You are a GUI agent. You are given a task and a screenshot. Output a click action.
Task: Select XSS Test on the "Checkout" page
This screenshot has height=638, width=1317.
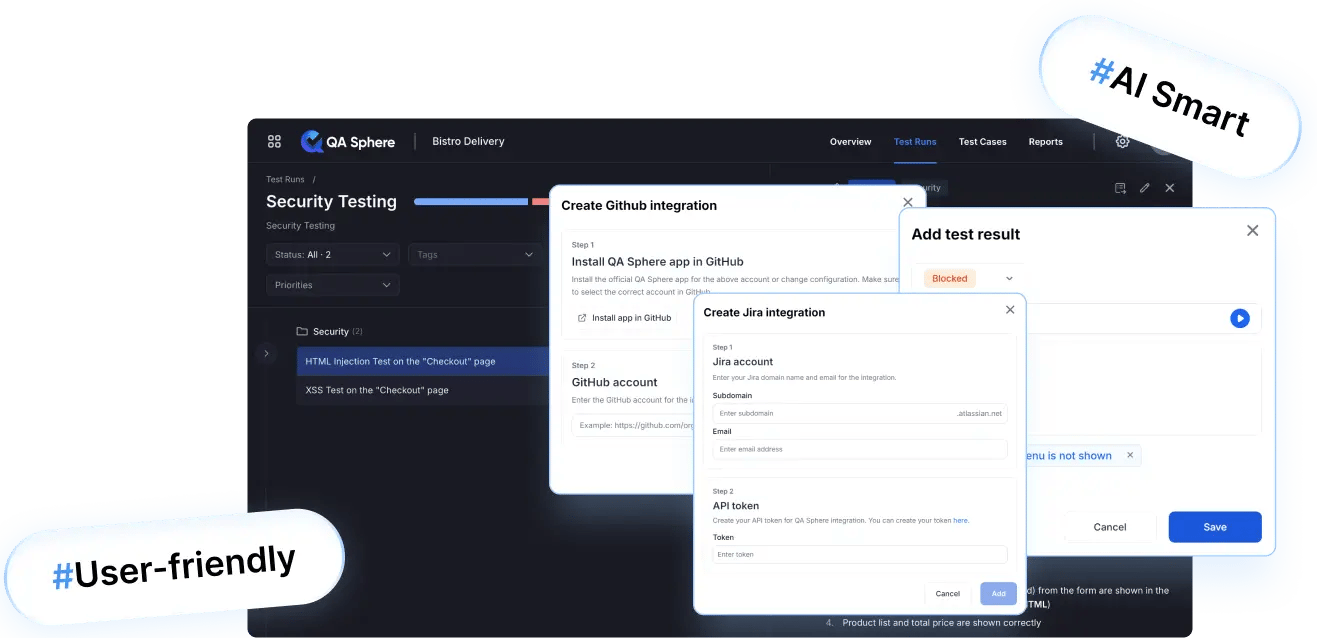coord(423,390)
